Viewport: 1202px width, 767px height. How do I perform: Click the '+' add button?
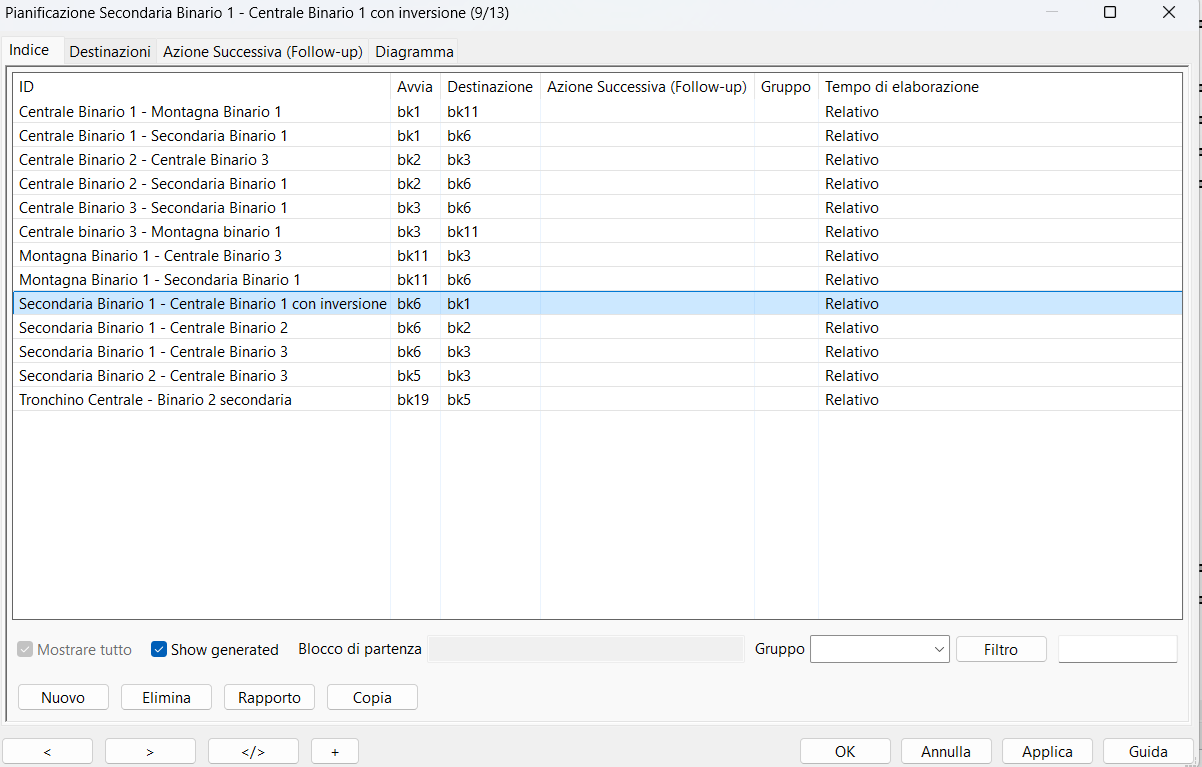[334, 751]
